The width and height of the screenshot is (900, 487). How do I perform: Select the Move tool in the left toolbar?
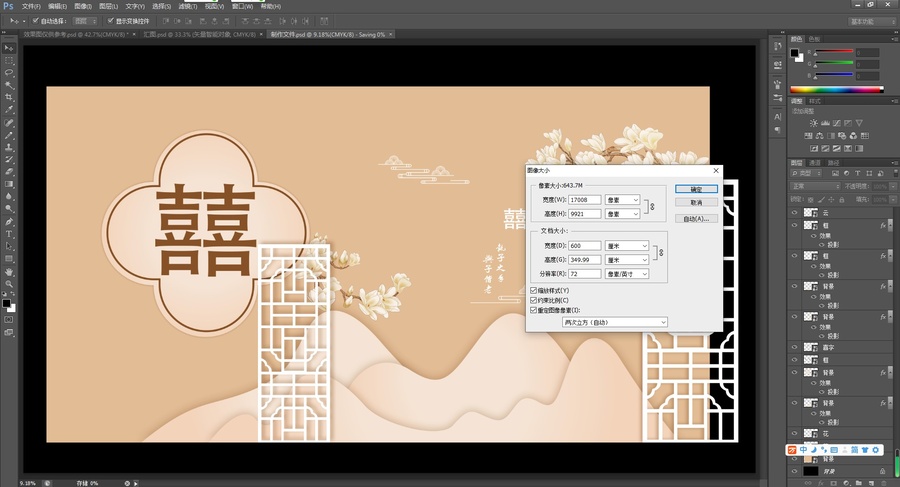(x=9, y=48)
